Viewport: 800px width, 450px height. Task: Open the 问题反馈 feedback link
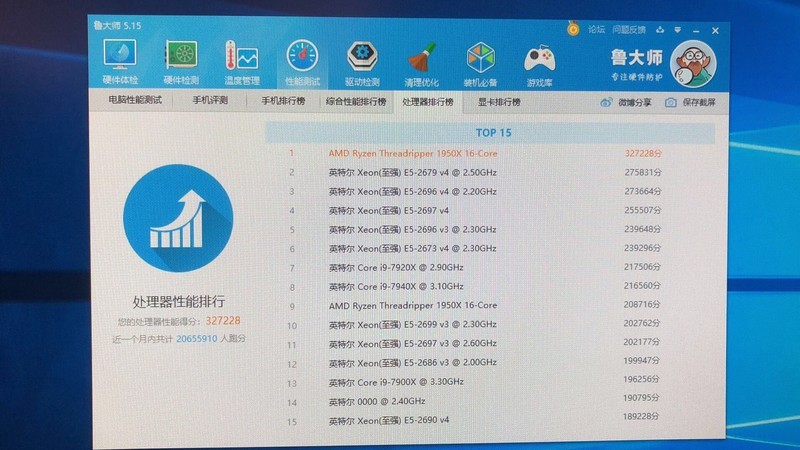(x=629, y=30)
